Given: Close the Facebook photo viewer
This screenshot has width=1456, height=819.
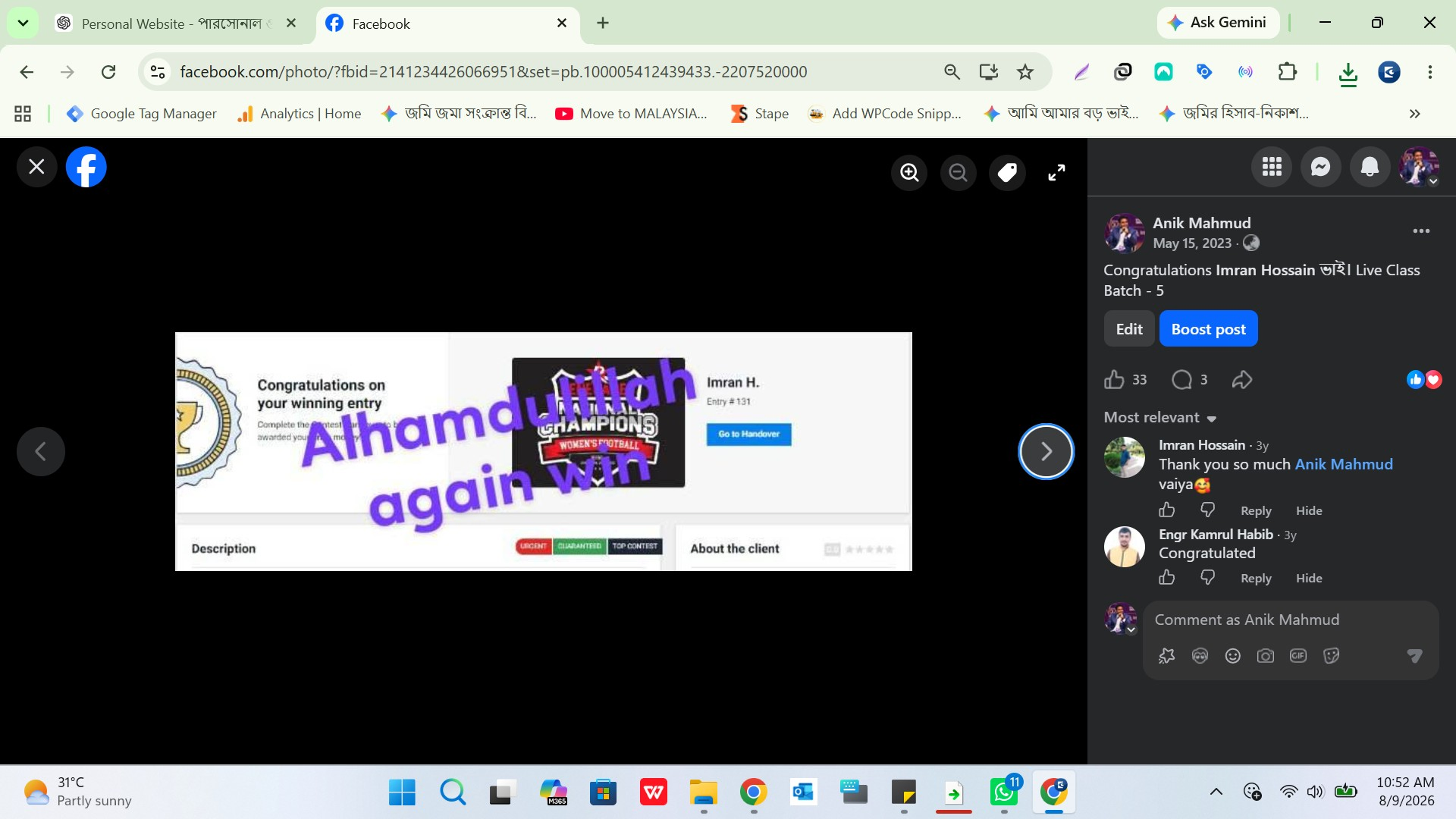Looking at the screenshot, I should [x=36, y=167].
